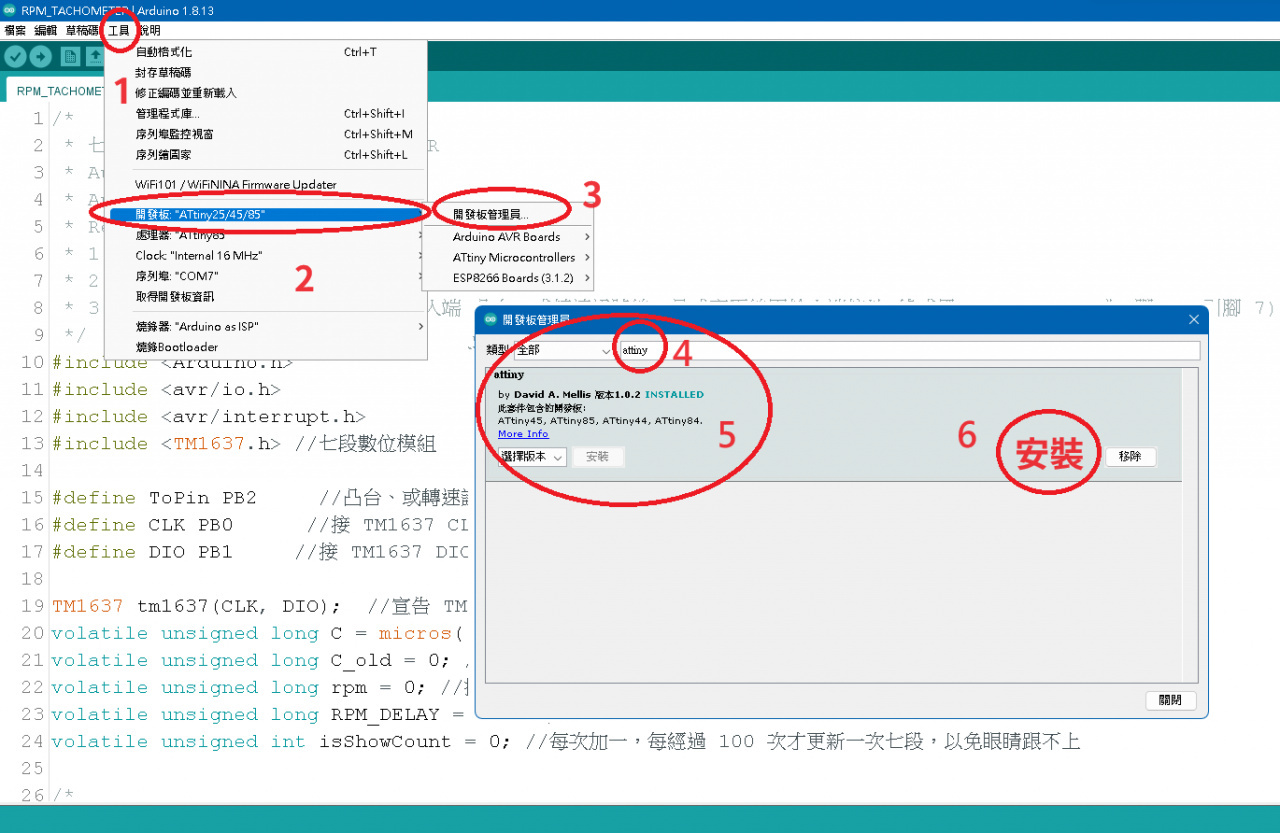Open the 選擇版本 version dropdown
This screenshot has width=1280, height=833.
point(530,457)
